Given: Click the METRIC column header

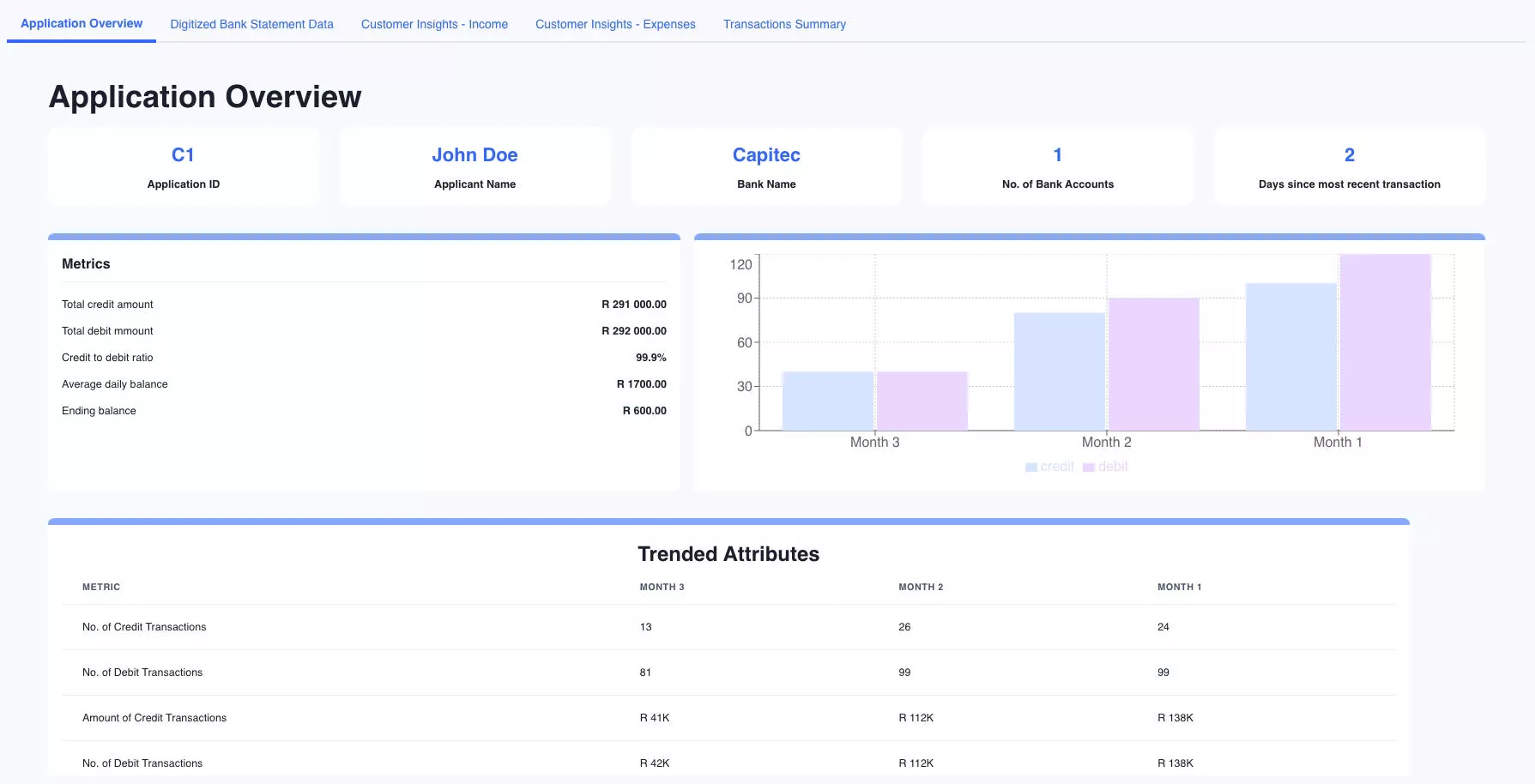Looking at the screenshot, I should (101, 588).
